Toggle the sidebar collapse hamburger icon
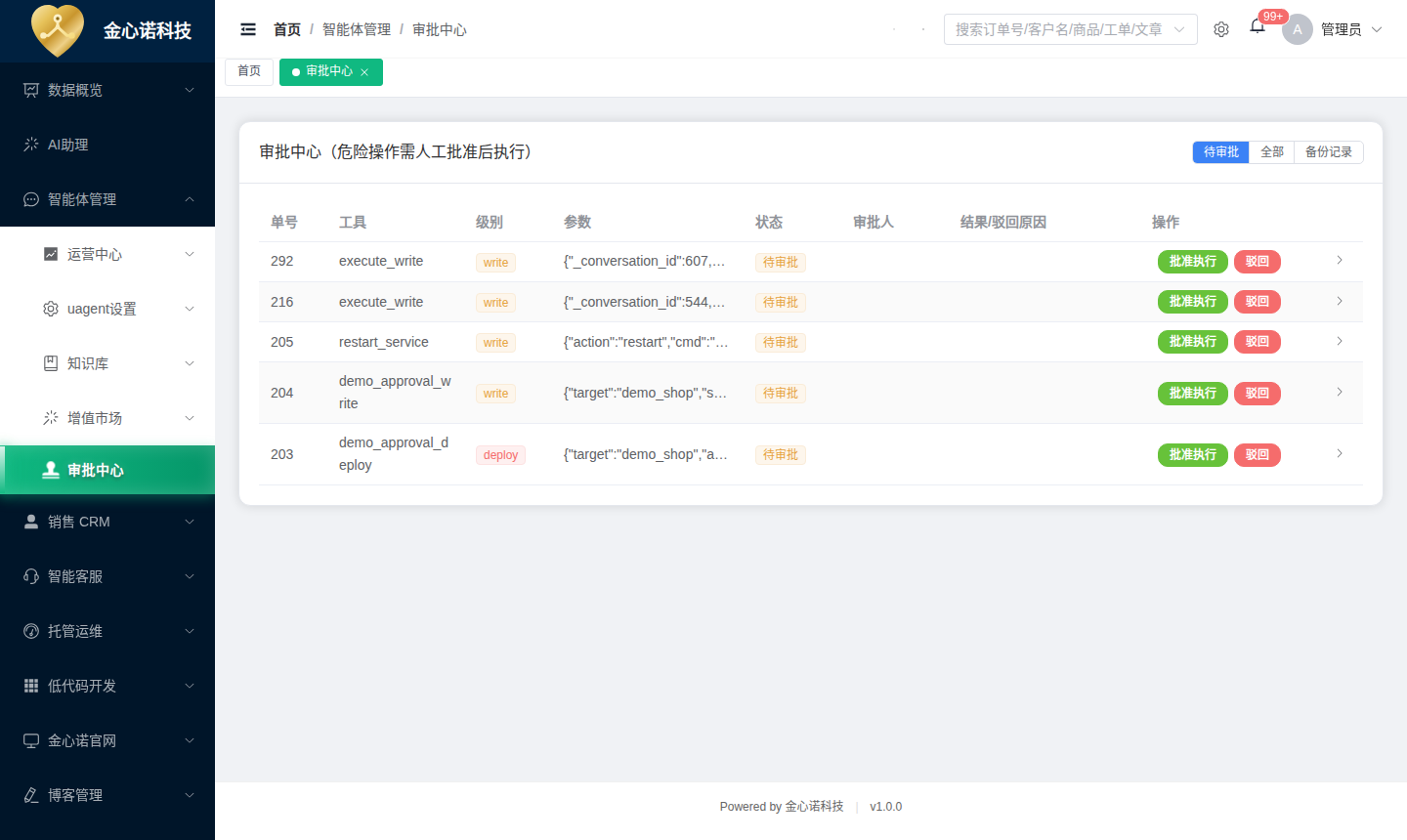 click(x=248, y=29)
